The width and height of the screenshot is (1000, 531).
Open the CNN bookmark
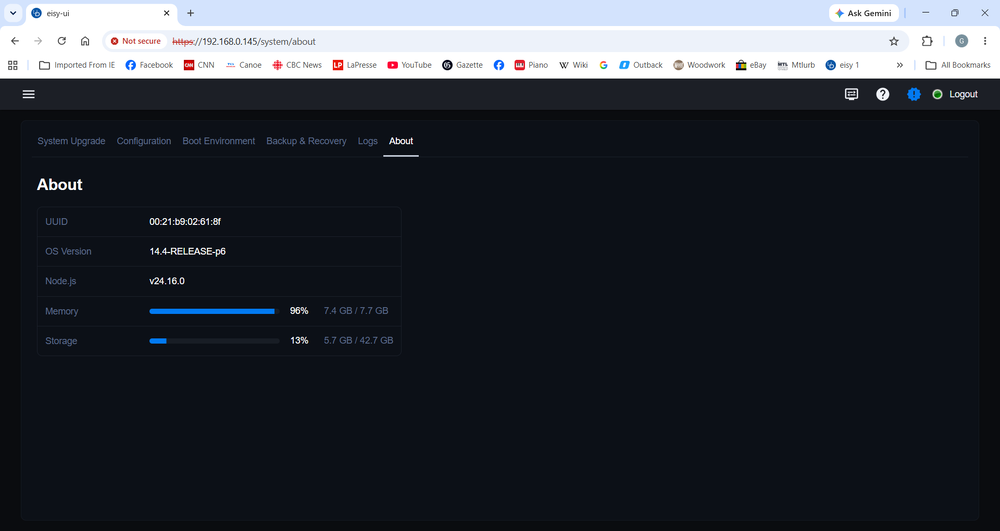coord(199,65)
